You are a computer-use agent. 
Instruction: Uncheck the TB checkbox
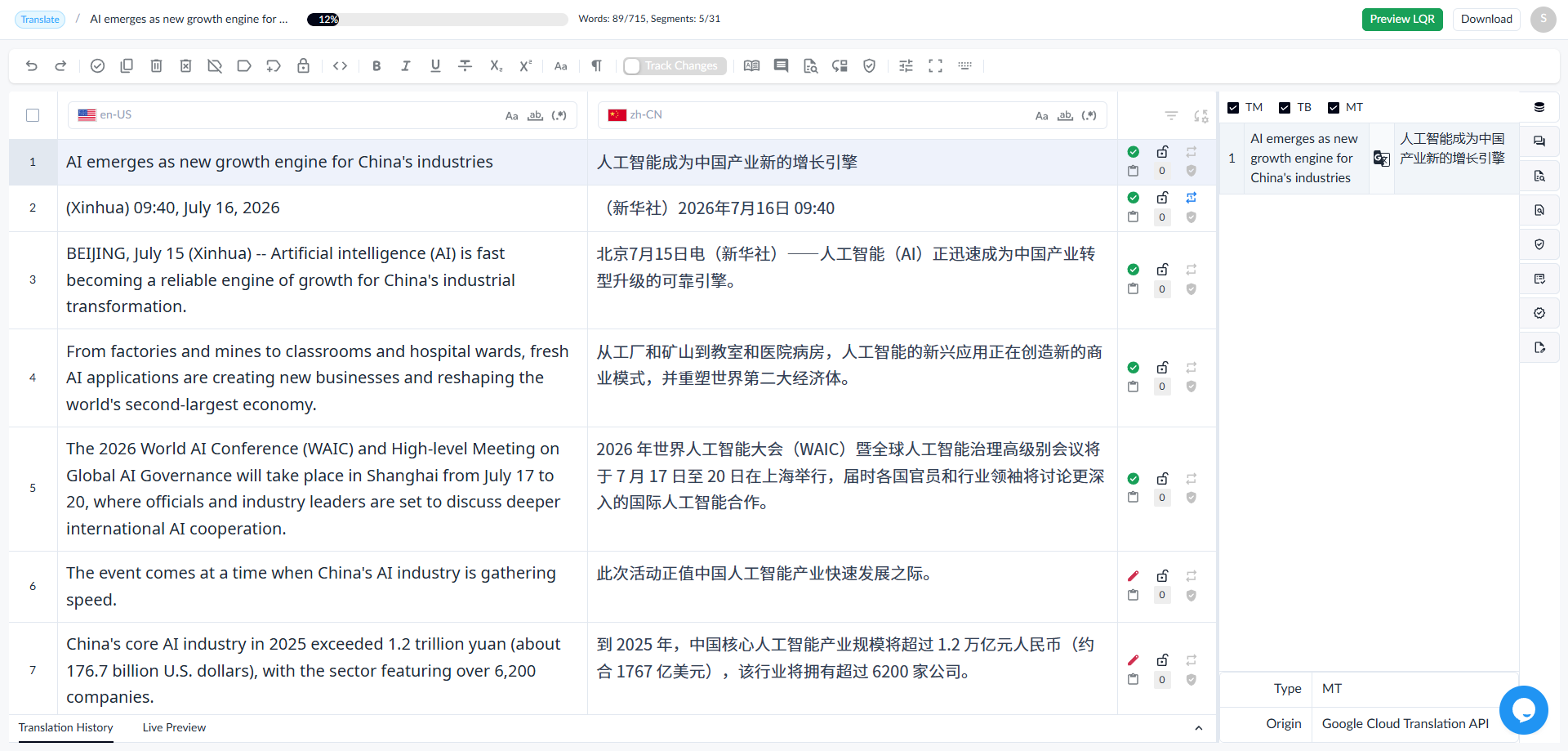click(1285, 108)
